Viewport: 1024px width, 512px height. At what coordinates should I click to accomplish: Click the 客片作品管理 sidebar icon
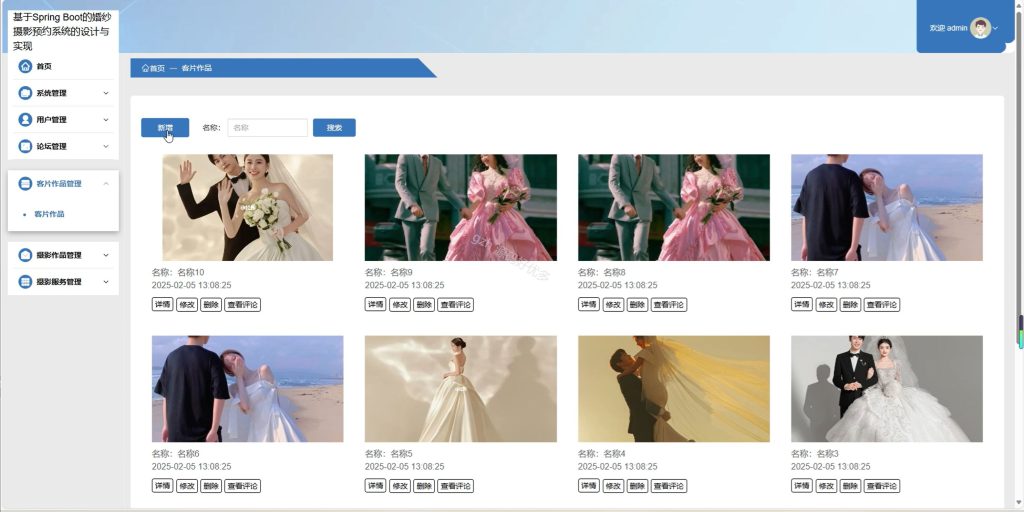coord(25,184)
